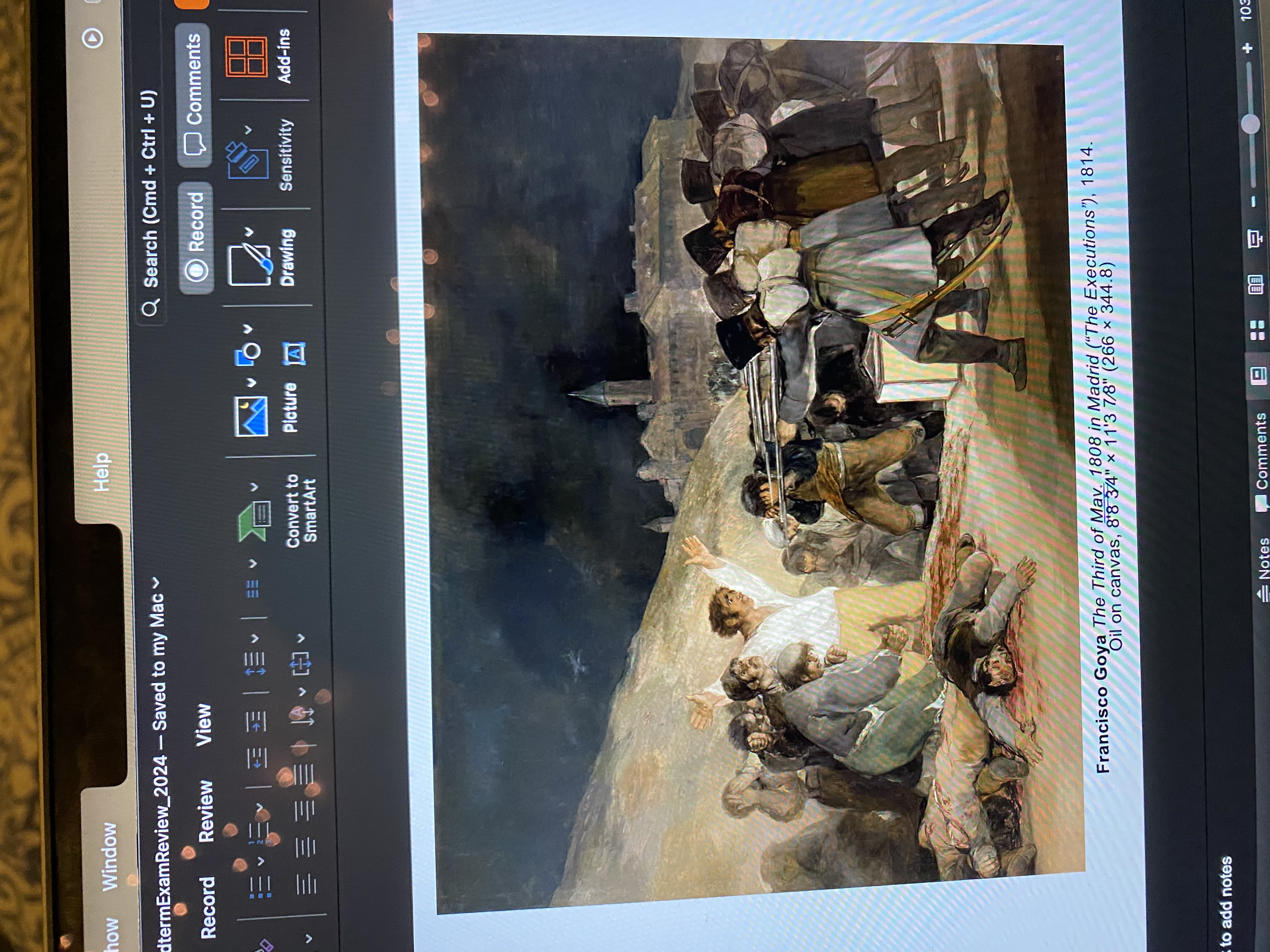This screenshot has width=1270, height=952.
Task: Expand the Text Direction dropdown arrow
Action: tap(302, 691)
